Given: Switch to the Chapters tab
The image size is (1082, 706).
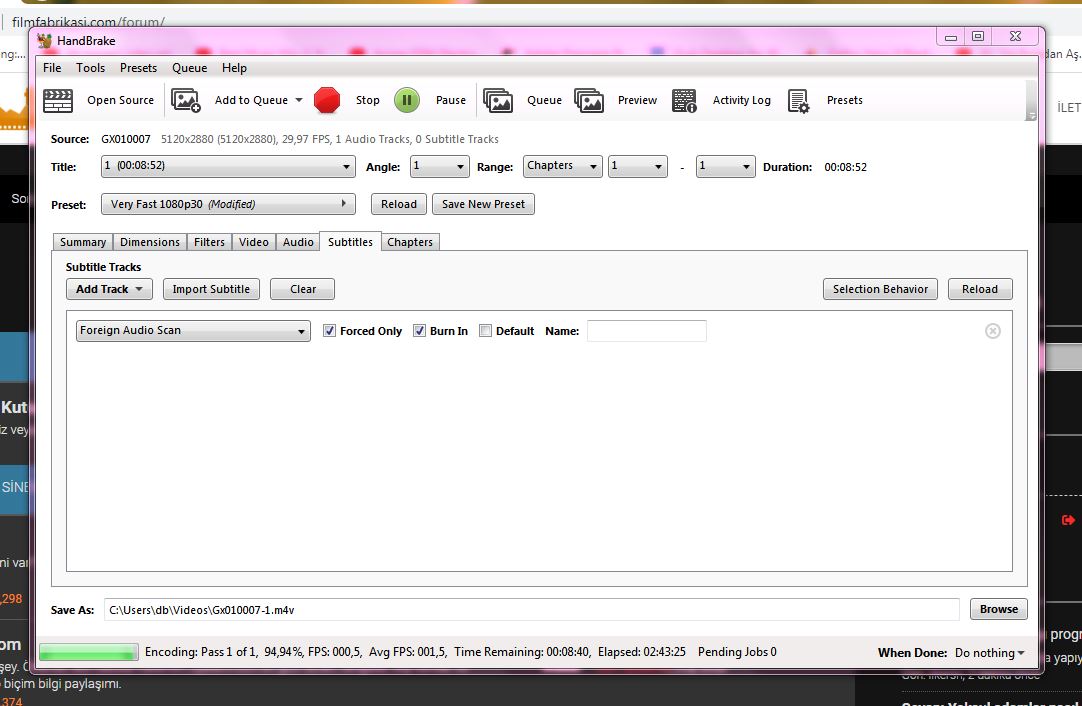Looking at the screenshot, I should click(410, 242).
